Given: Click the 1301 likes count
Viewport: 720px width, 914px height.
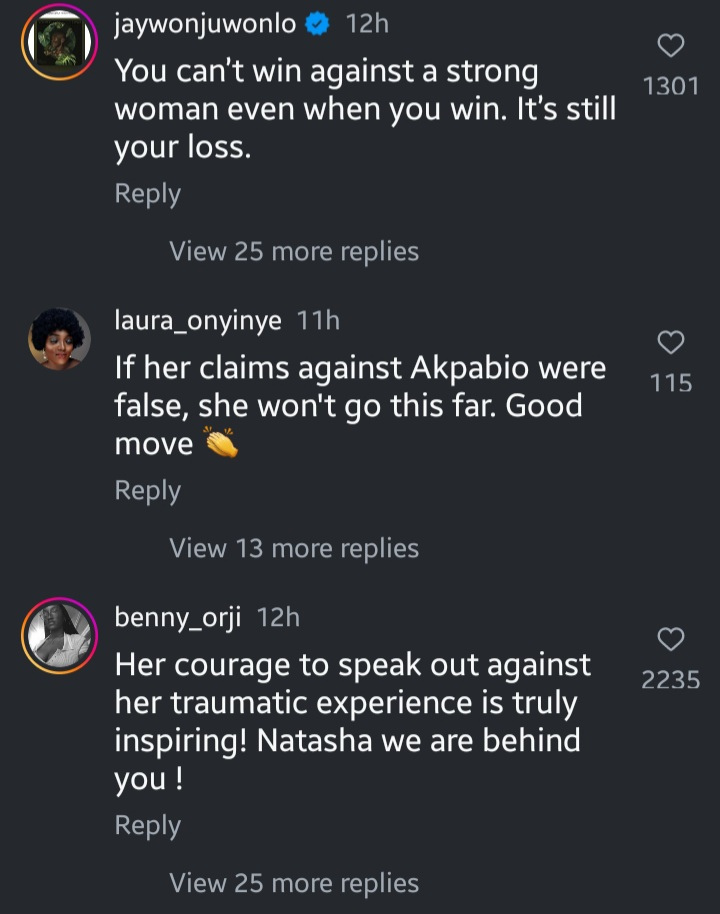Looking at the screenshot, I should click(x=671, y=86).
